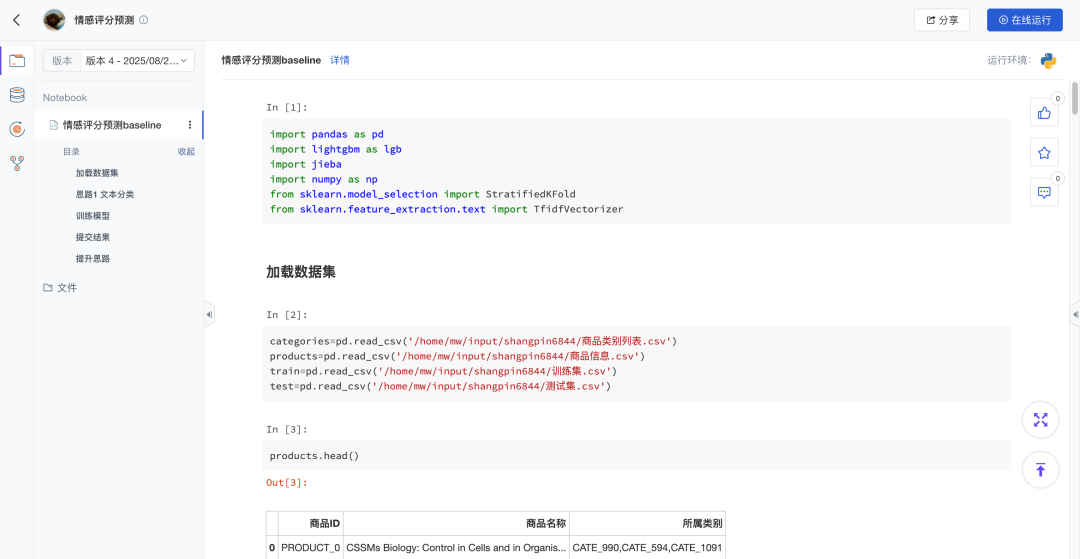Click the Python runtime environment icon
Image resolution: width=1080 pixels, height=559 pixels.
pyautogui.click(x=1048, y=61)
